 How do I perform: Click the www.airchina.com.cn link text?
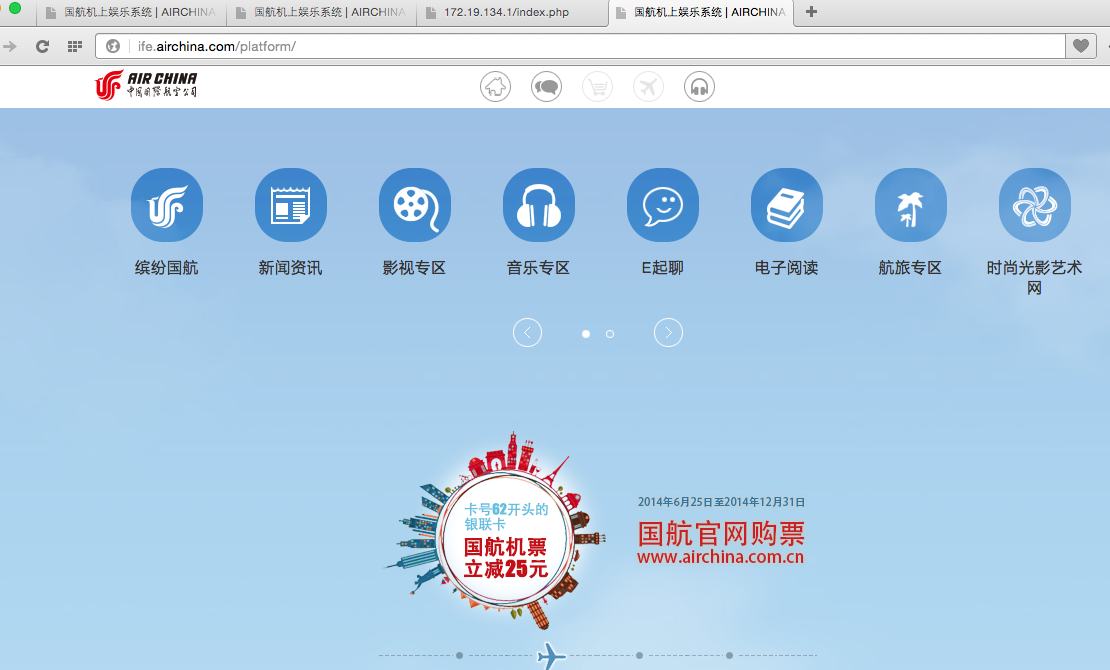point(721,557)
